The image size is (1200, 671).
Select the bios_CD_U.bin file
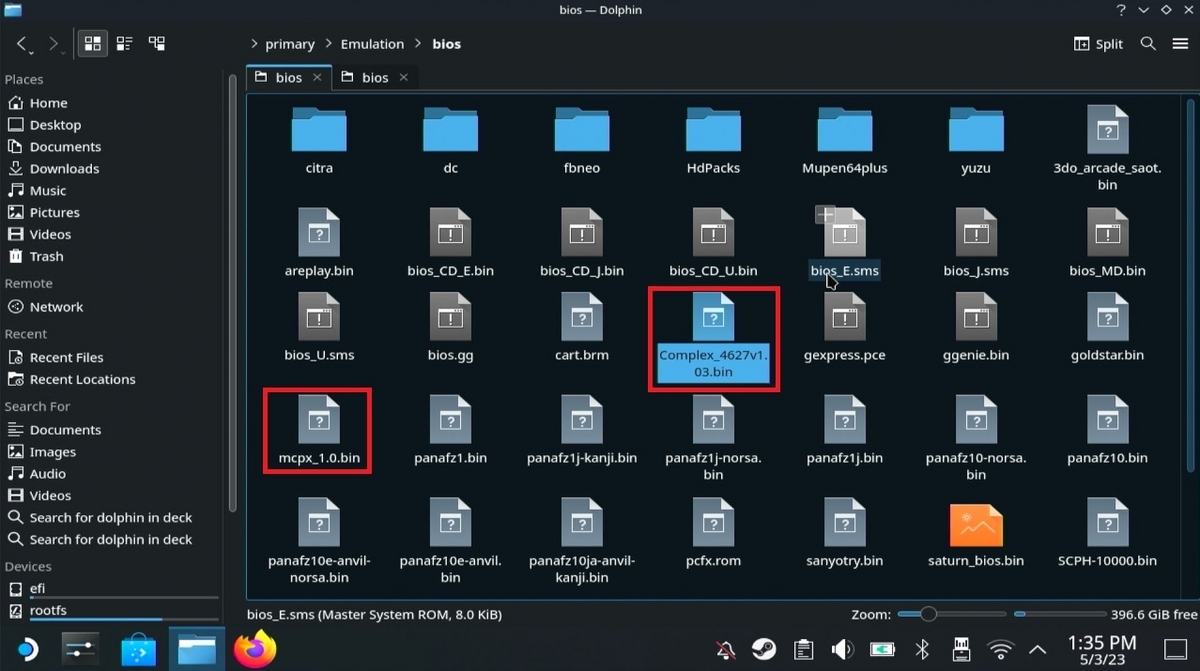click(713, 243)
